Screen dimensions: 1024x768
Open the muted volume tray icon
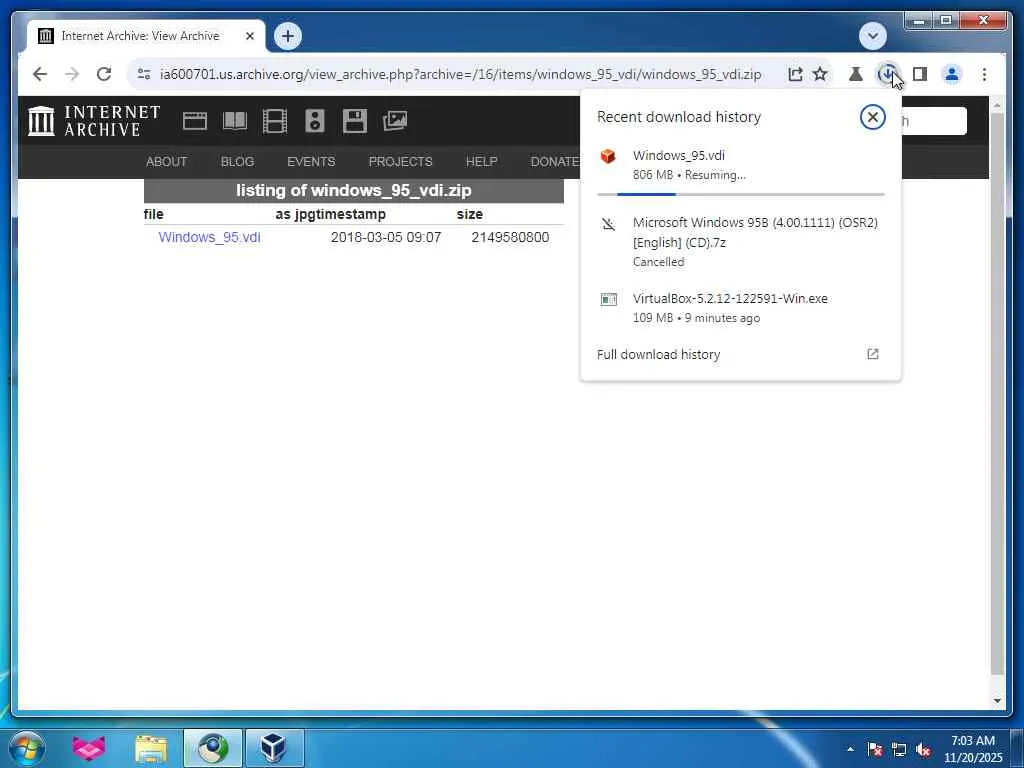tap(923, 749)
